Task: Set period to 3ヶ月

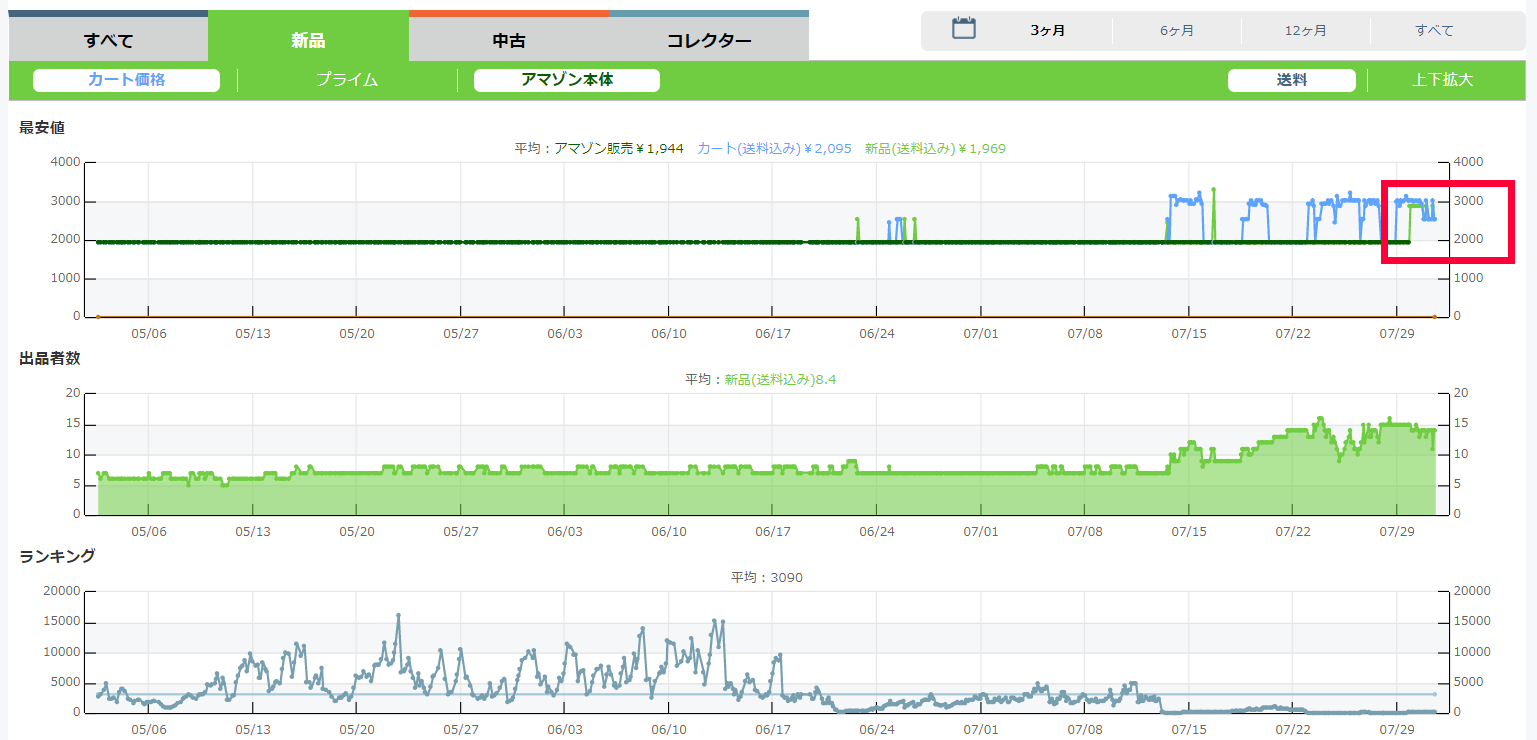Action: click(1047, 30)
